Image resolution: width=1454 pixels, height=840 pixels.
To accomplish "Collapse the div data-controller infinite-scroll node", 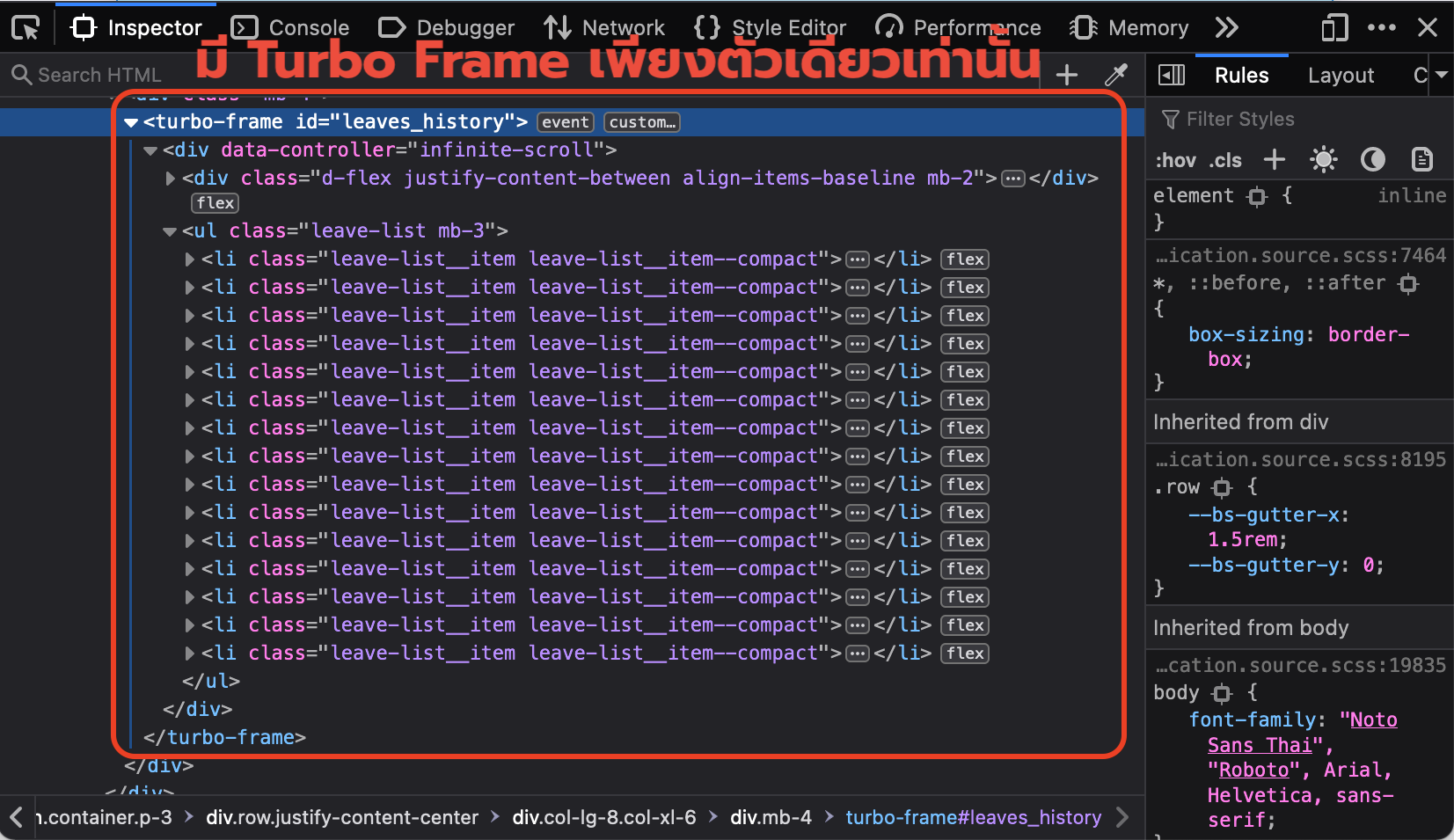I will [x=150, y=150].
